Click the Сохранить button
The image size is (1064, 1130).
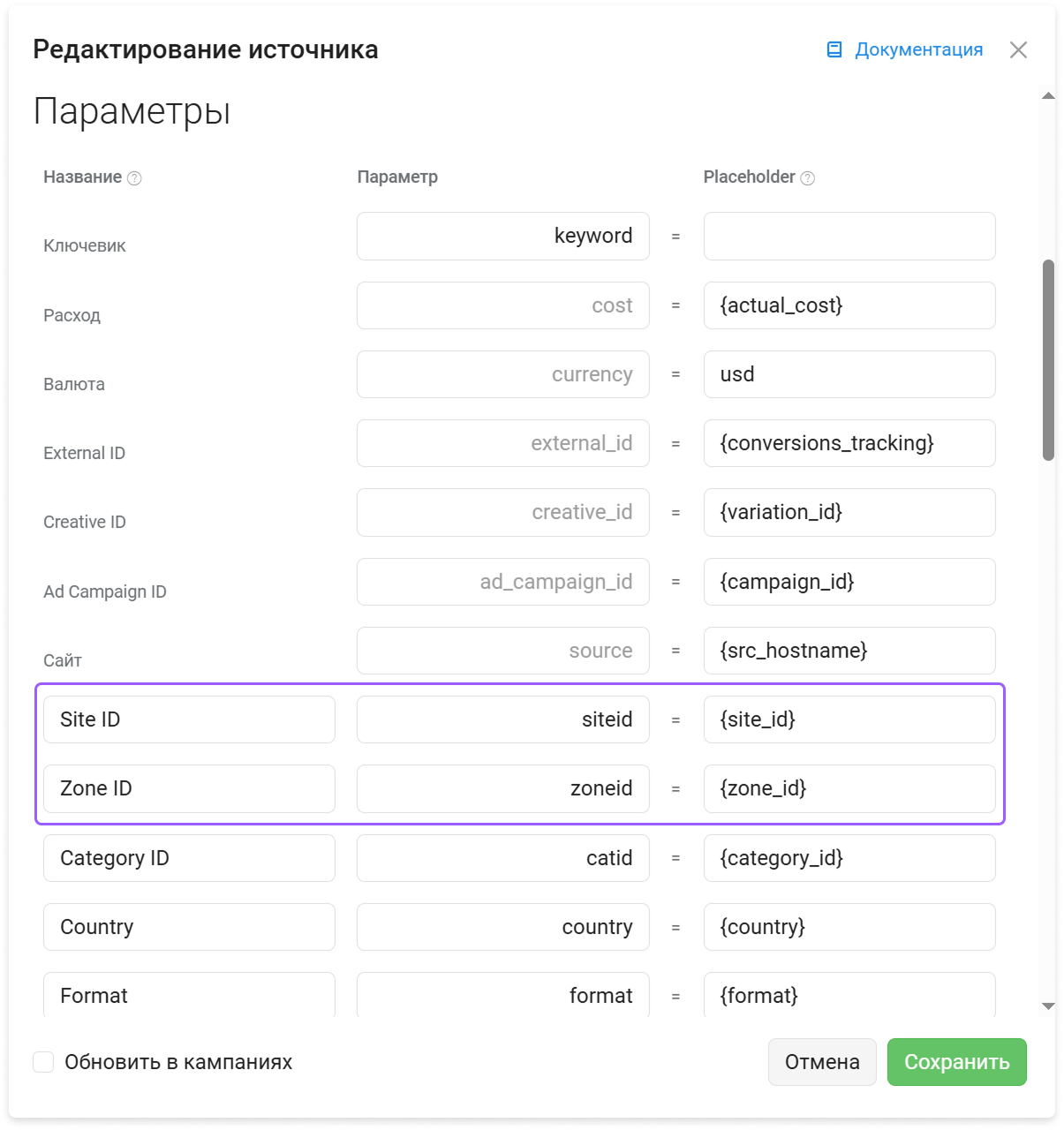(x=956, y=1061)
